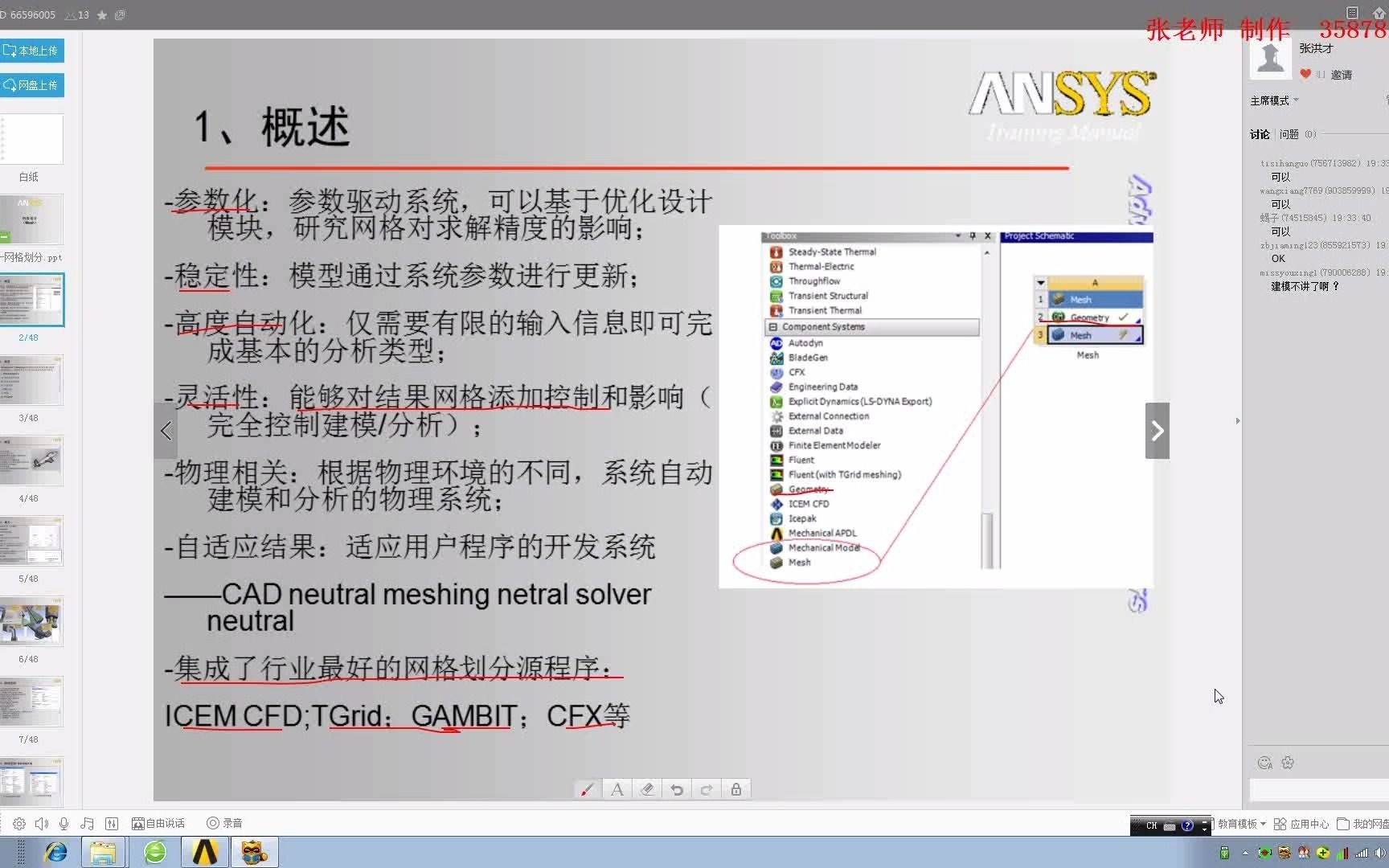
Task: Open ANSYS application from taskbar
Action: [204, 852]
